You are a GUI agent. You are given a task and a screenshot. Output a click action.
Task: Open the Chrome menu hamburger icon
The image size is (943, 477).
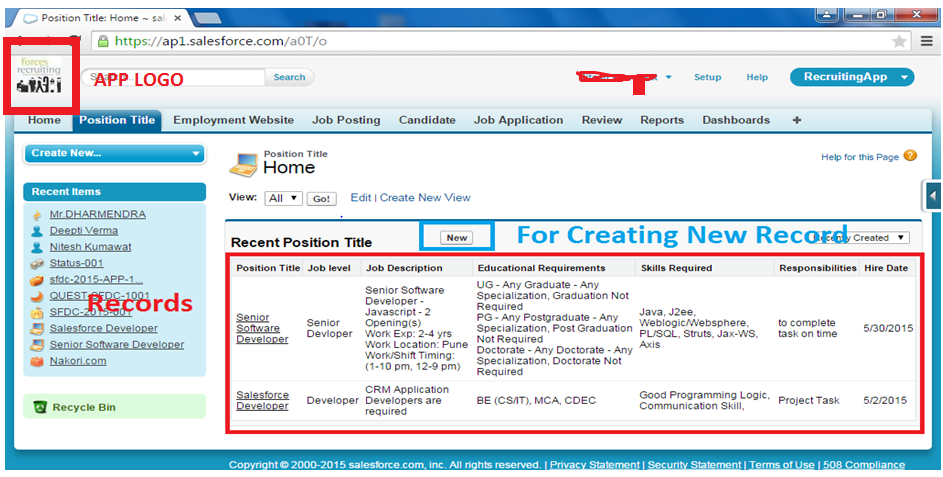(927, 41)
